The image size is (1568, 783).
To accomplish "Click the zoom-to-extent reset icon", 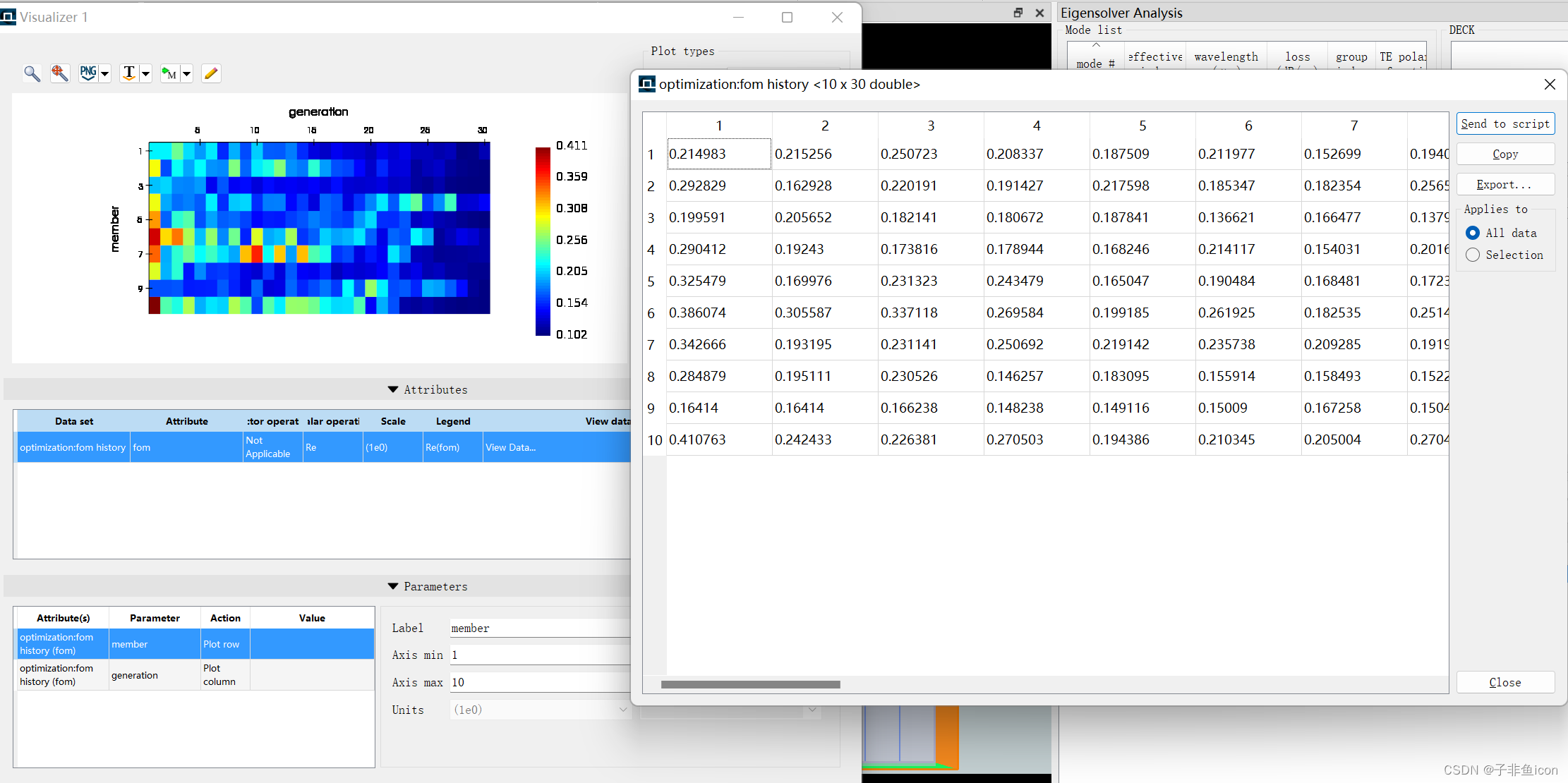I will (60, 73).
